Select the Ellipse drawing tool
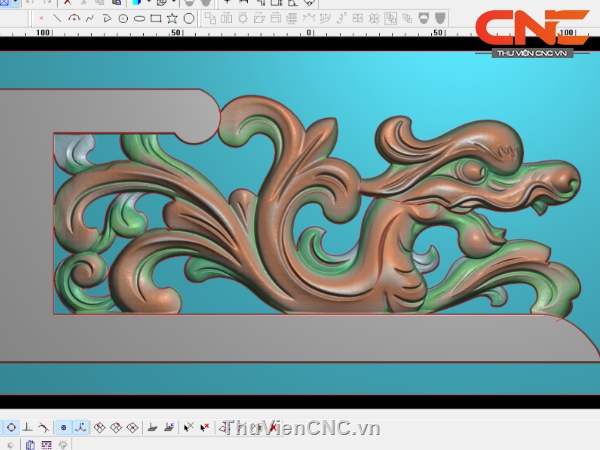The width and height of the screenshot is (600, 450). [139, 18]
